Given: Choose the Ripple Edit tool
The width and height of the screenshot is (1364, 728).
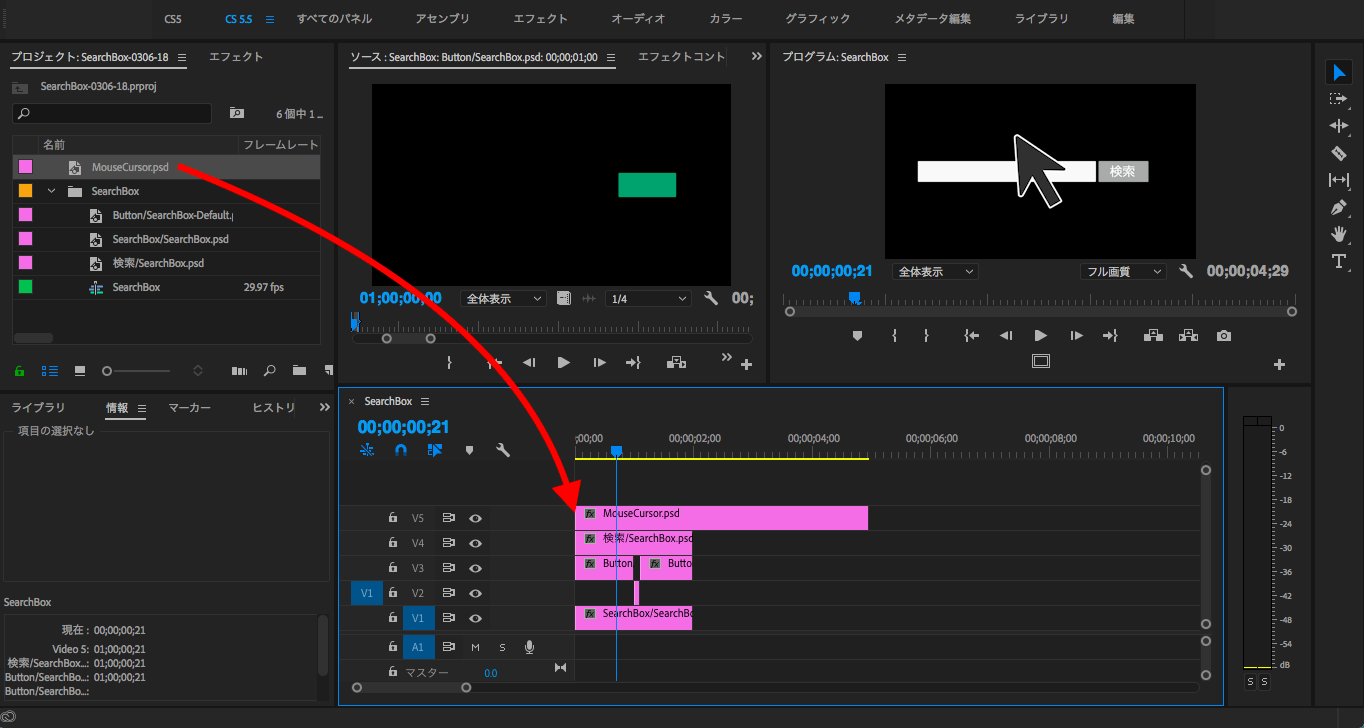Looking at the screenshot, I should 1338,126.
